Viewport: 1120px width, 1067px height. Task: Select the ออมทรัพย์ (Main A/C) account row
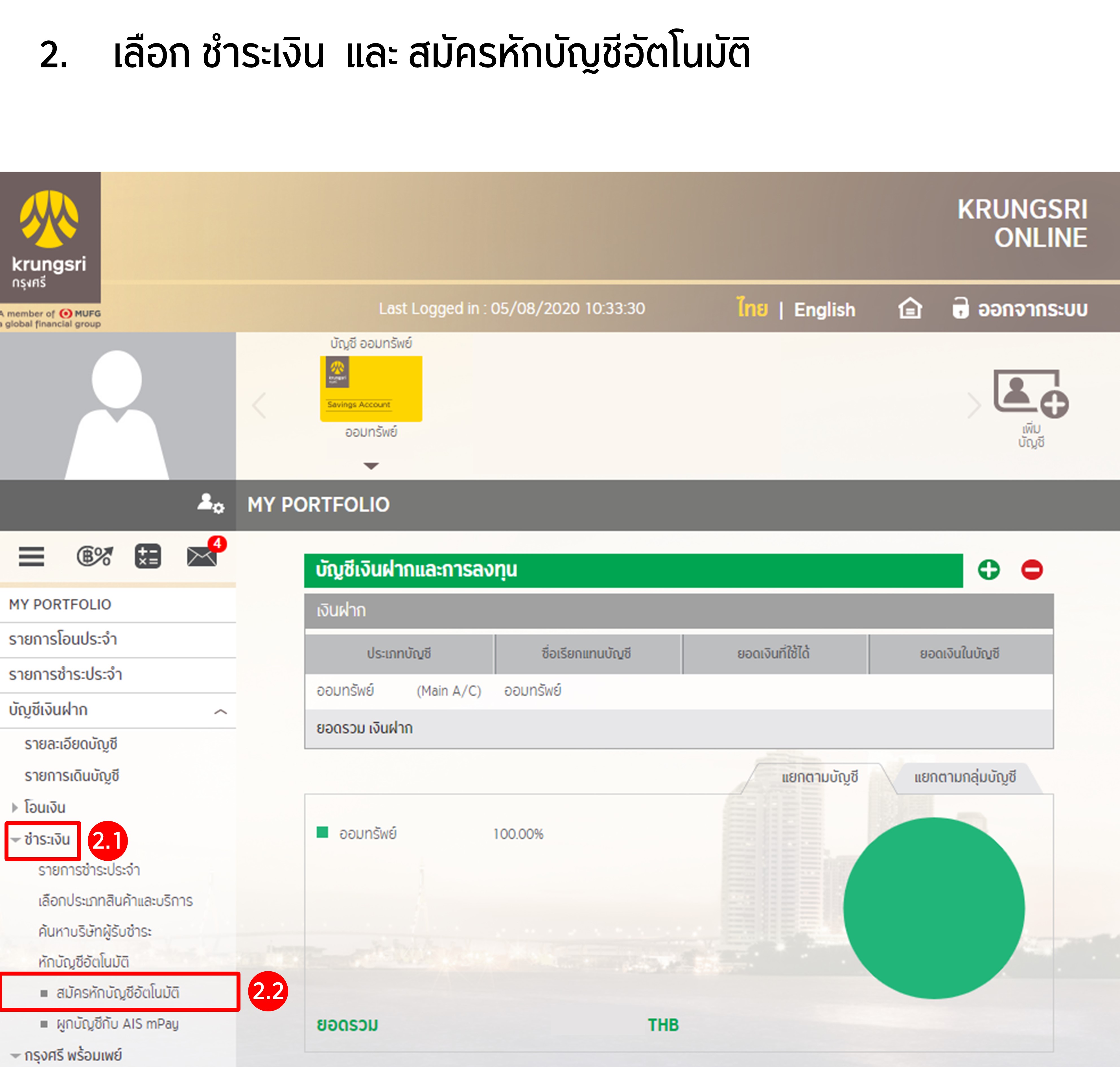tap(679, 692)
